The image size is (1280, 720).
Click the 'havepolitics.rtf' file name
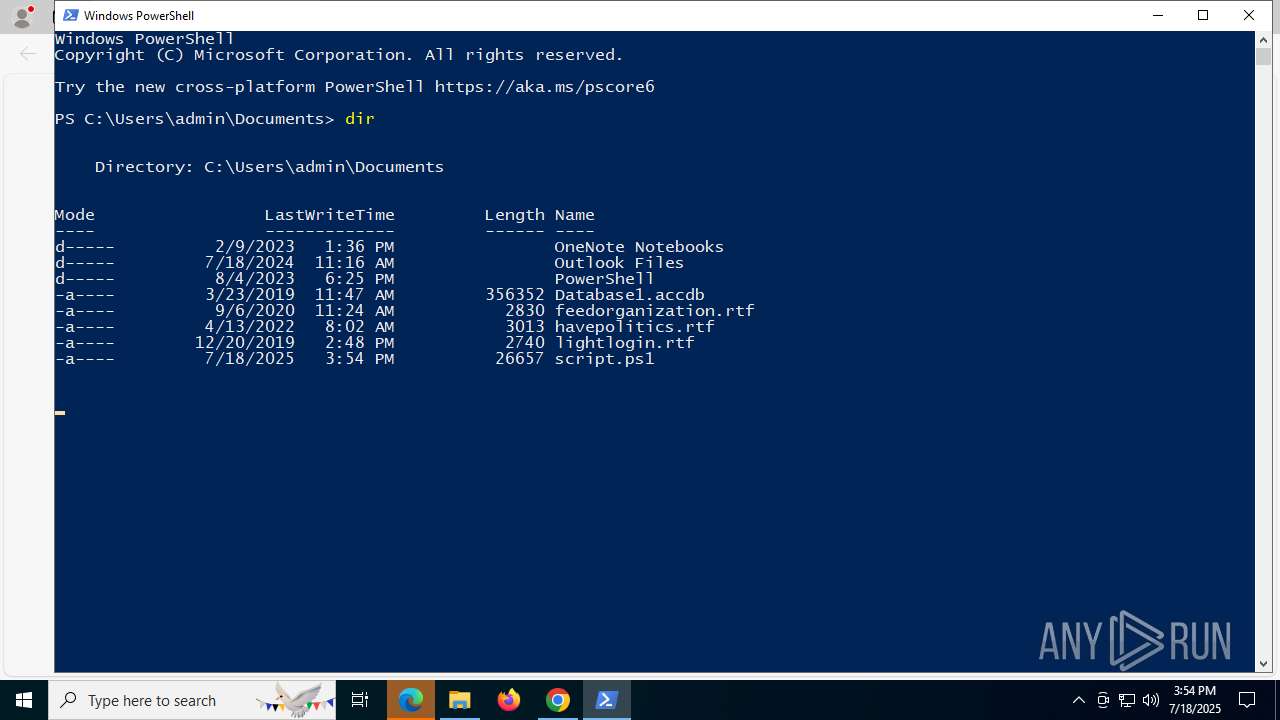[634, 327]
